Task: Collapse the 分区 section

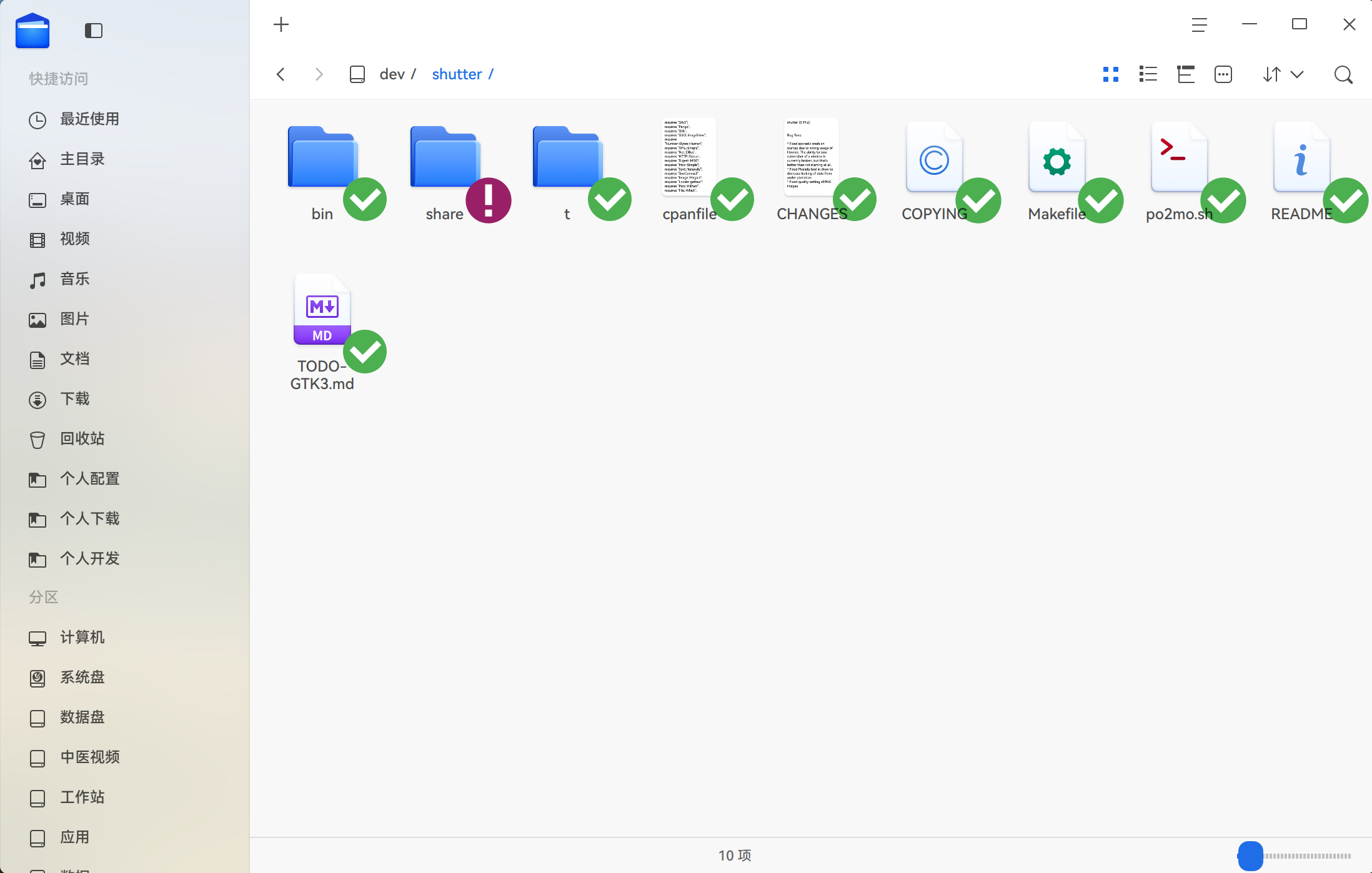Action: (43, 597)
